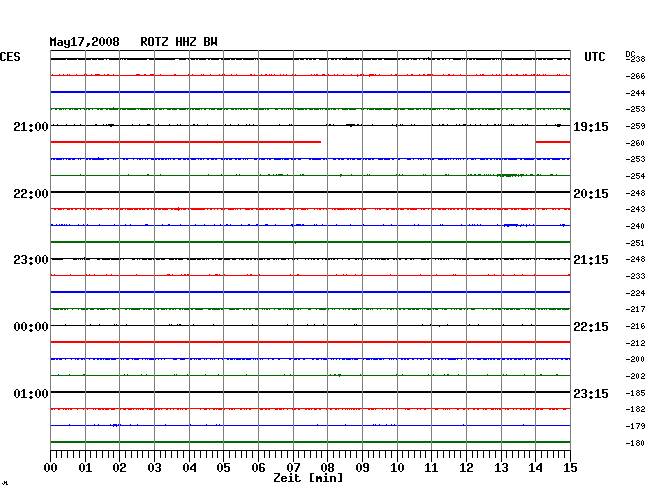This screenshot has width=650, height=494.
Task: Click the 21:15 UTC time label
Action: 591,260
